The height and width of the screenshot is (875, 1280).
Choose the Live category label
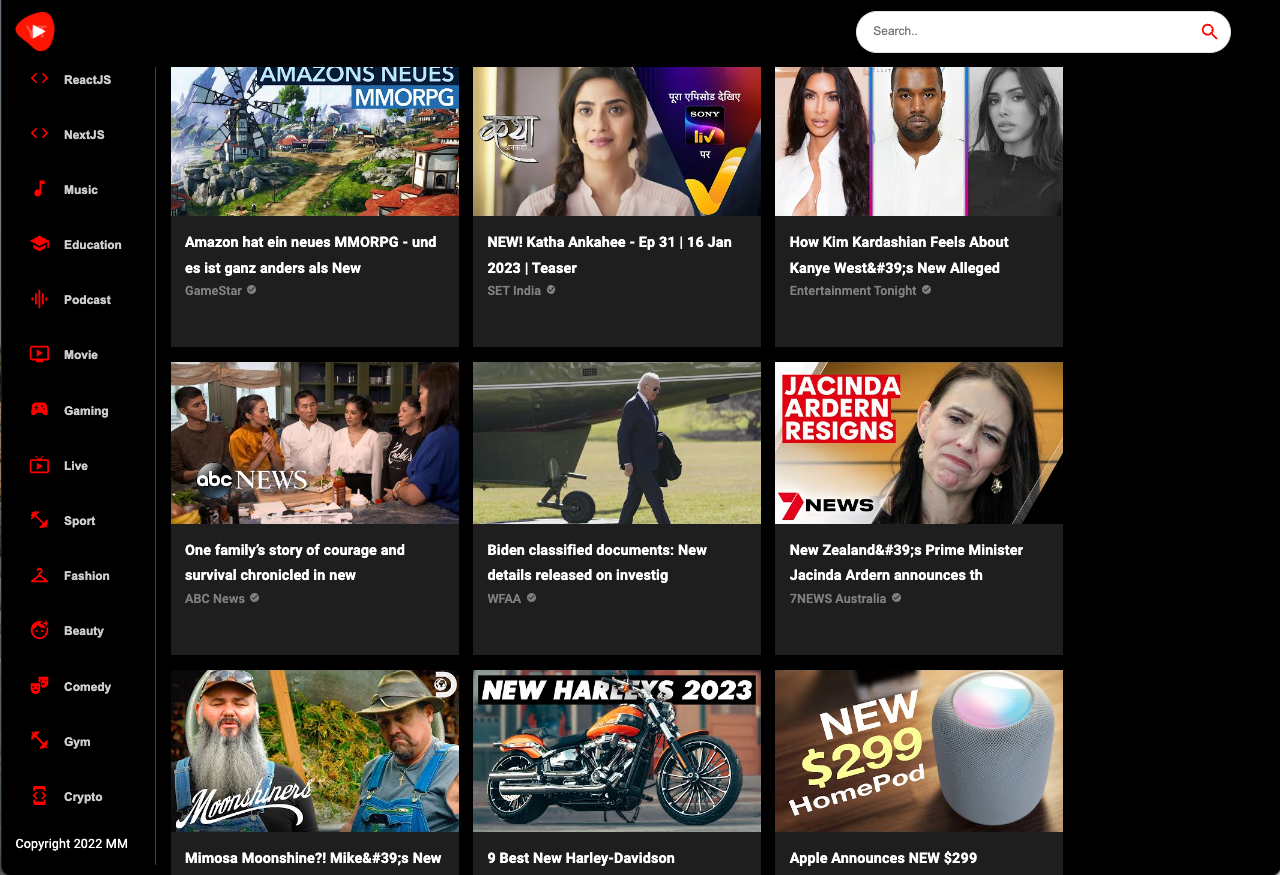coord(76,466)
